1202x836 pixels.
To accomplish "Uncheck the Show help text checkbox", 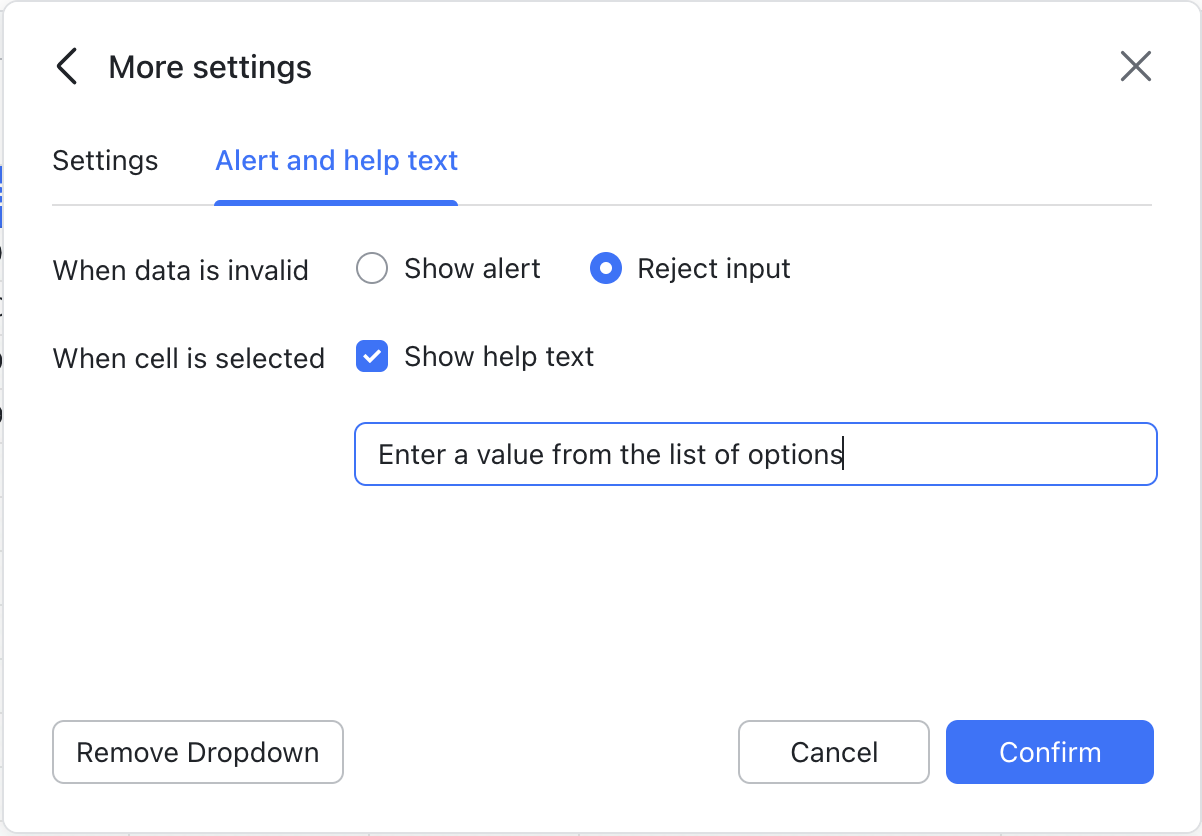I will (372, 357).
